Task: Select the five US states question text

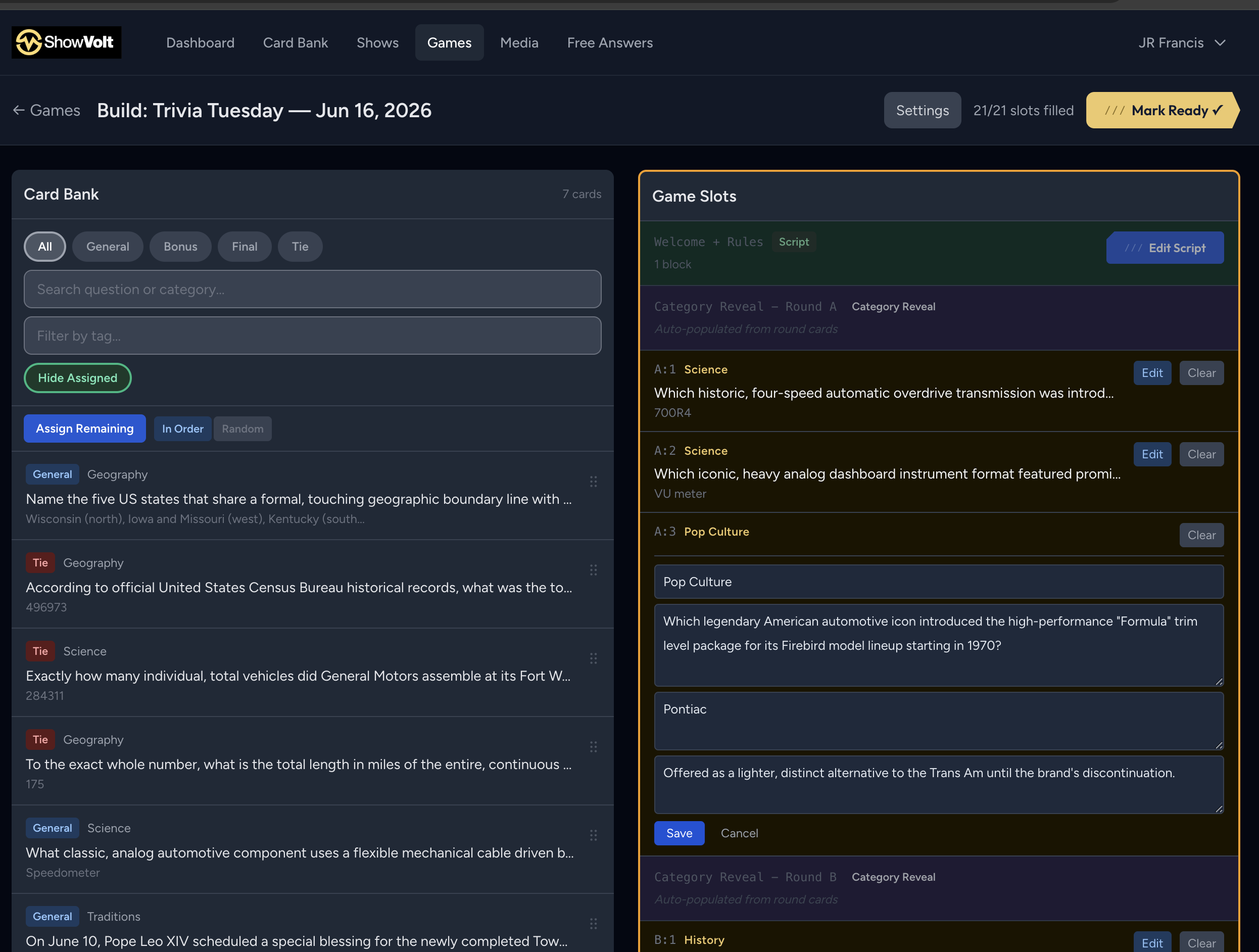Action: (299, 499)
